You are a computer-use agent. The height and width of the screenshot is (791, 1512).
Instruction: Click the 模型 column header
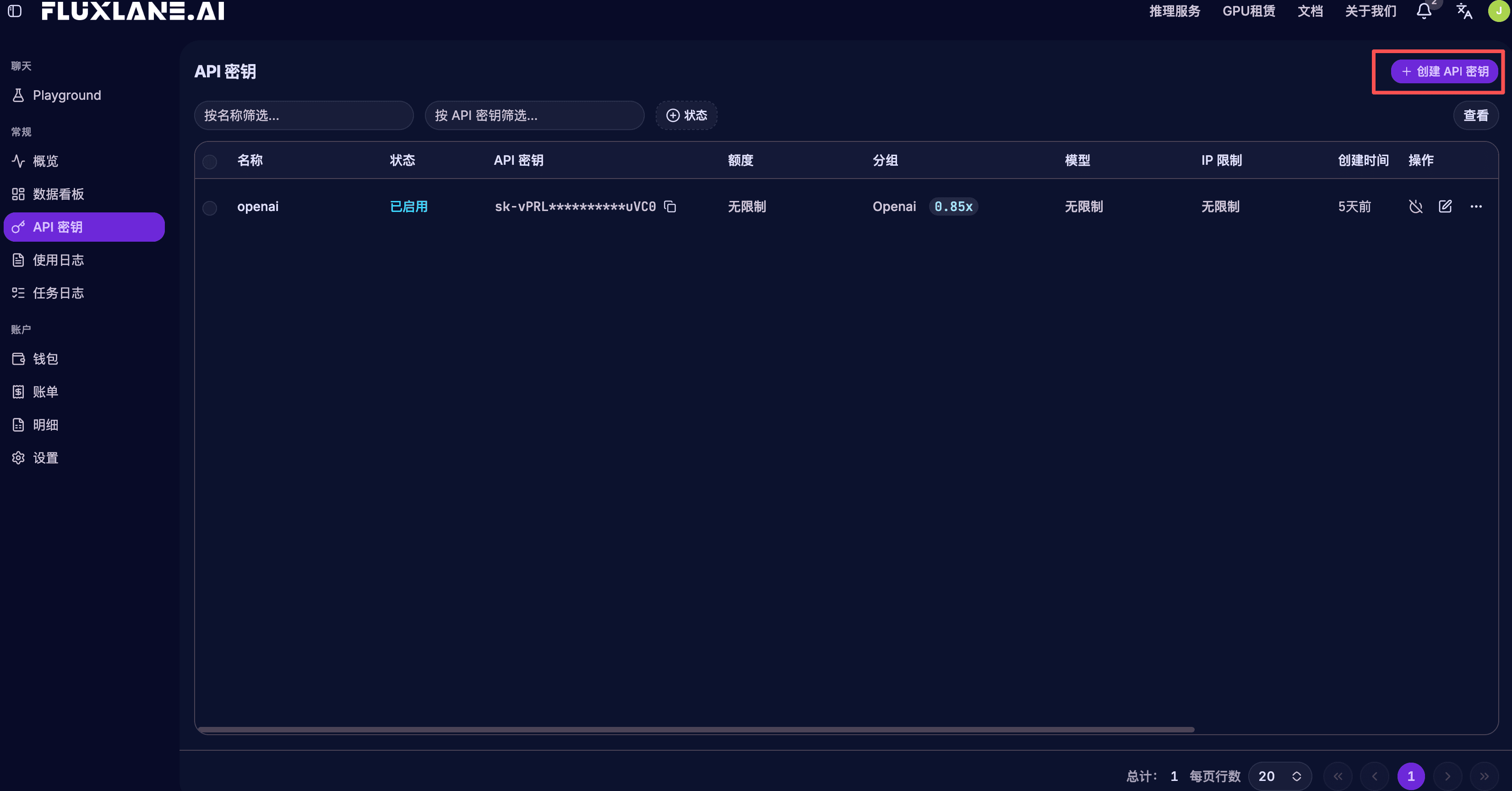[1077, 160]
